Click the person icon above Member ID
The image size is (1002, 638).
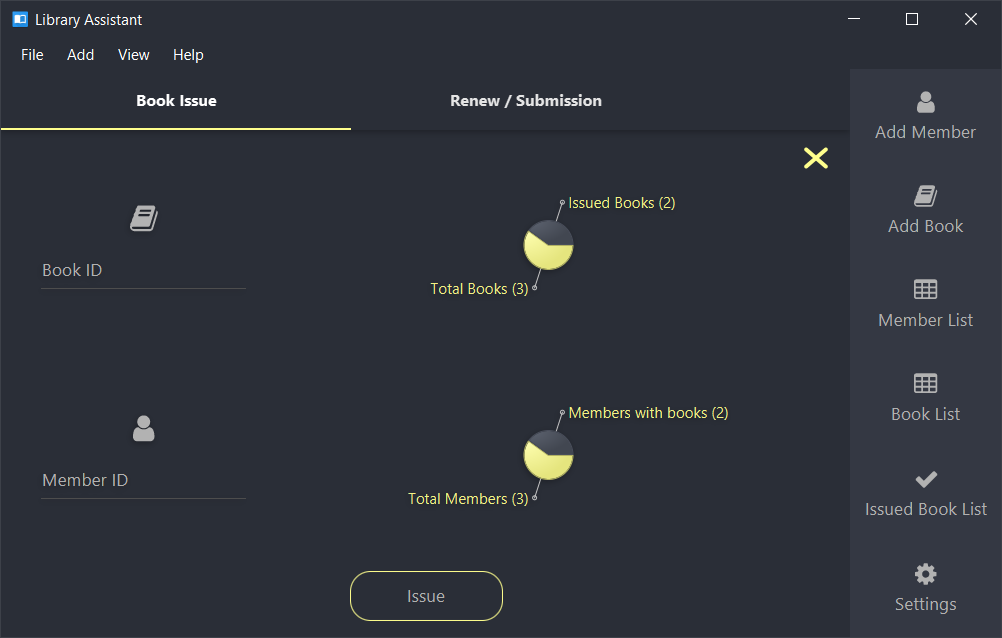tap(144, 428)
